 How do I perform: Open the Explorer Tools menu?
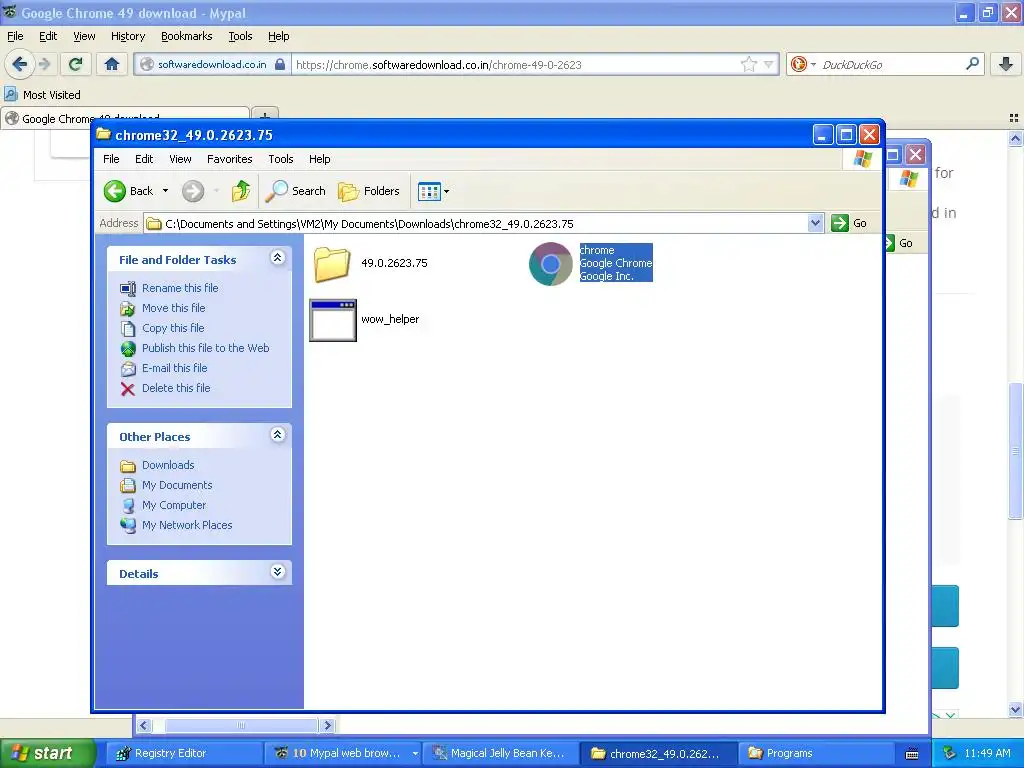click(281, 159)
